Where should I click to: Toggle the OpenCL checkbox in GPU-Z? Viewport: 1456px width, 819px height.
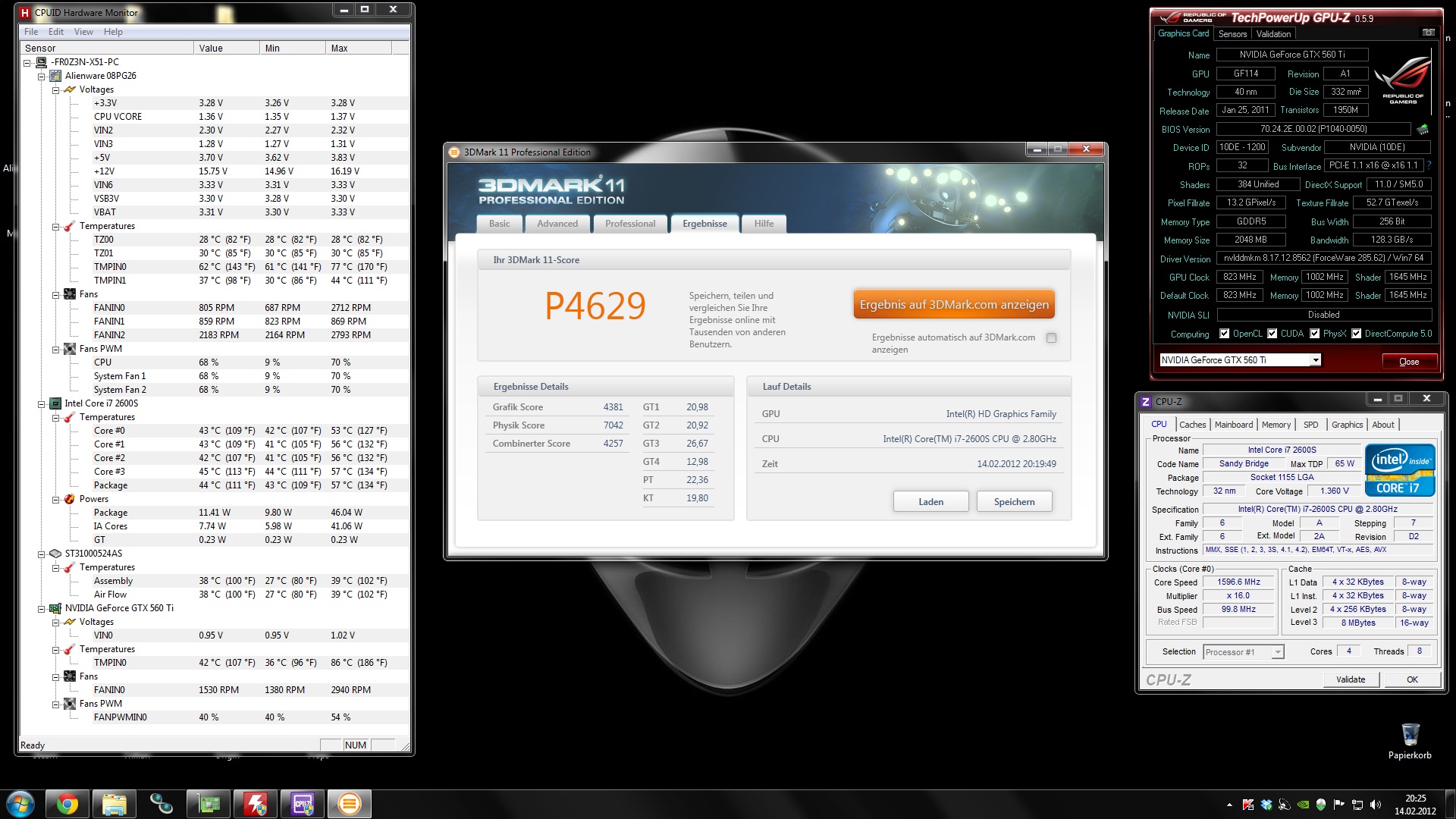[x=1224, y=334]
